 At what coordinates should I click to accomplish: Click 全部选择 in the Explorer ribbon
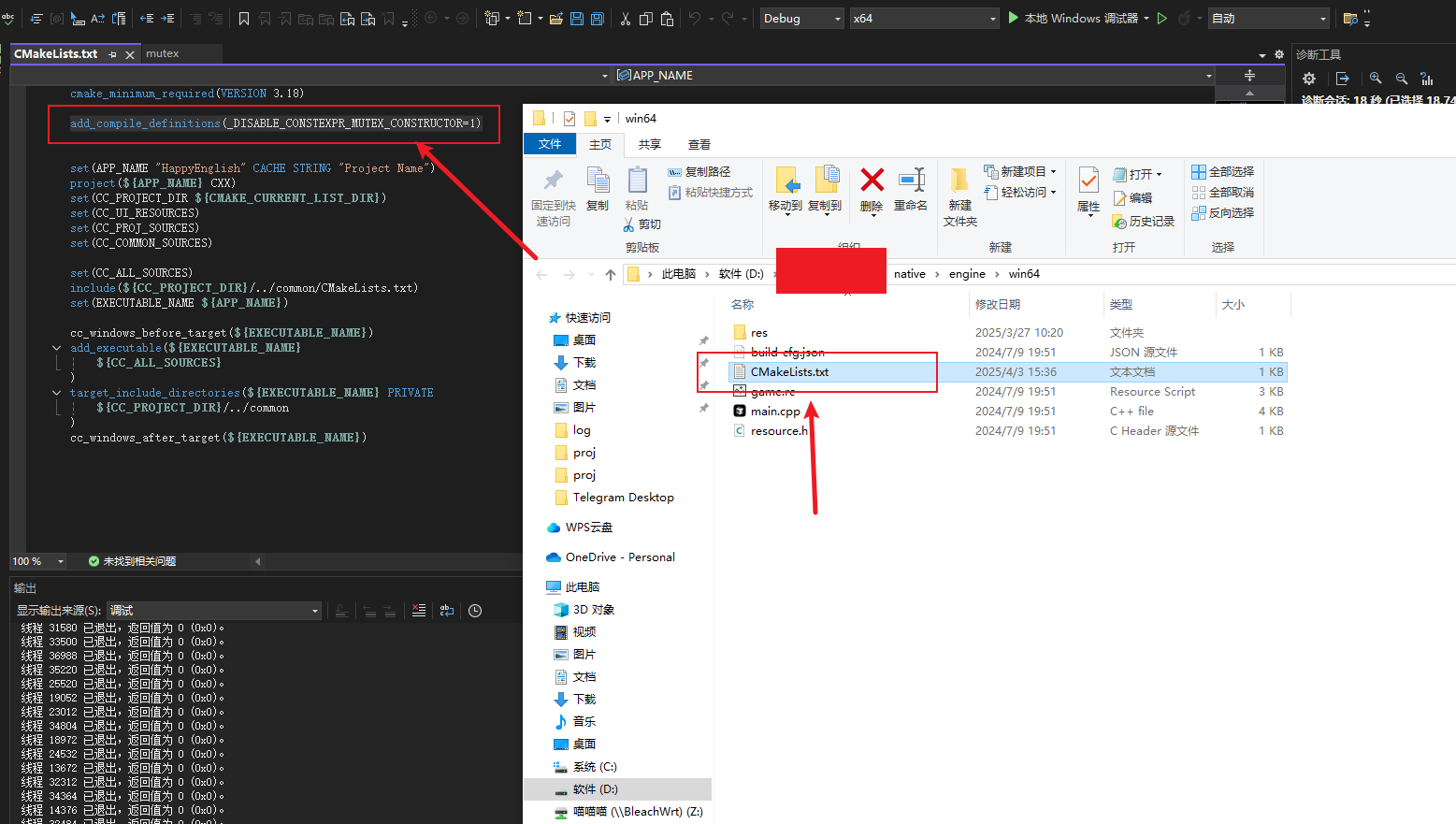1222,172
